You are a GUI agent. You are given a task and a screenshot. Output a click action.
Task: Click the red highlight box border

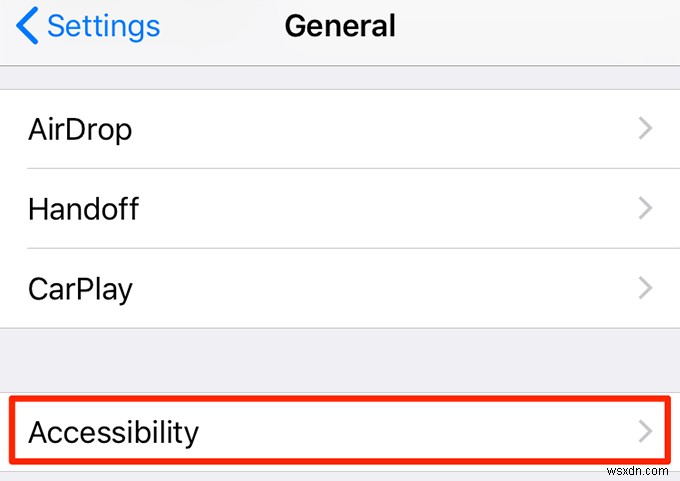[x=340, y=399]
